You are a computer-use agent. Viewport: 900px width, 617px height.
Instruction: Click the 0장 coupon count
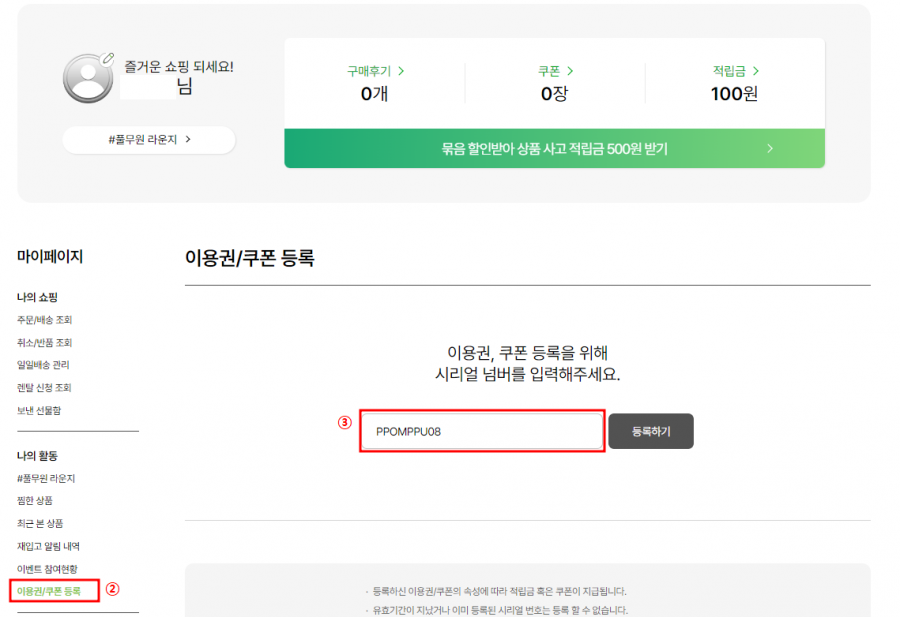554,94
